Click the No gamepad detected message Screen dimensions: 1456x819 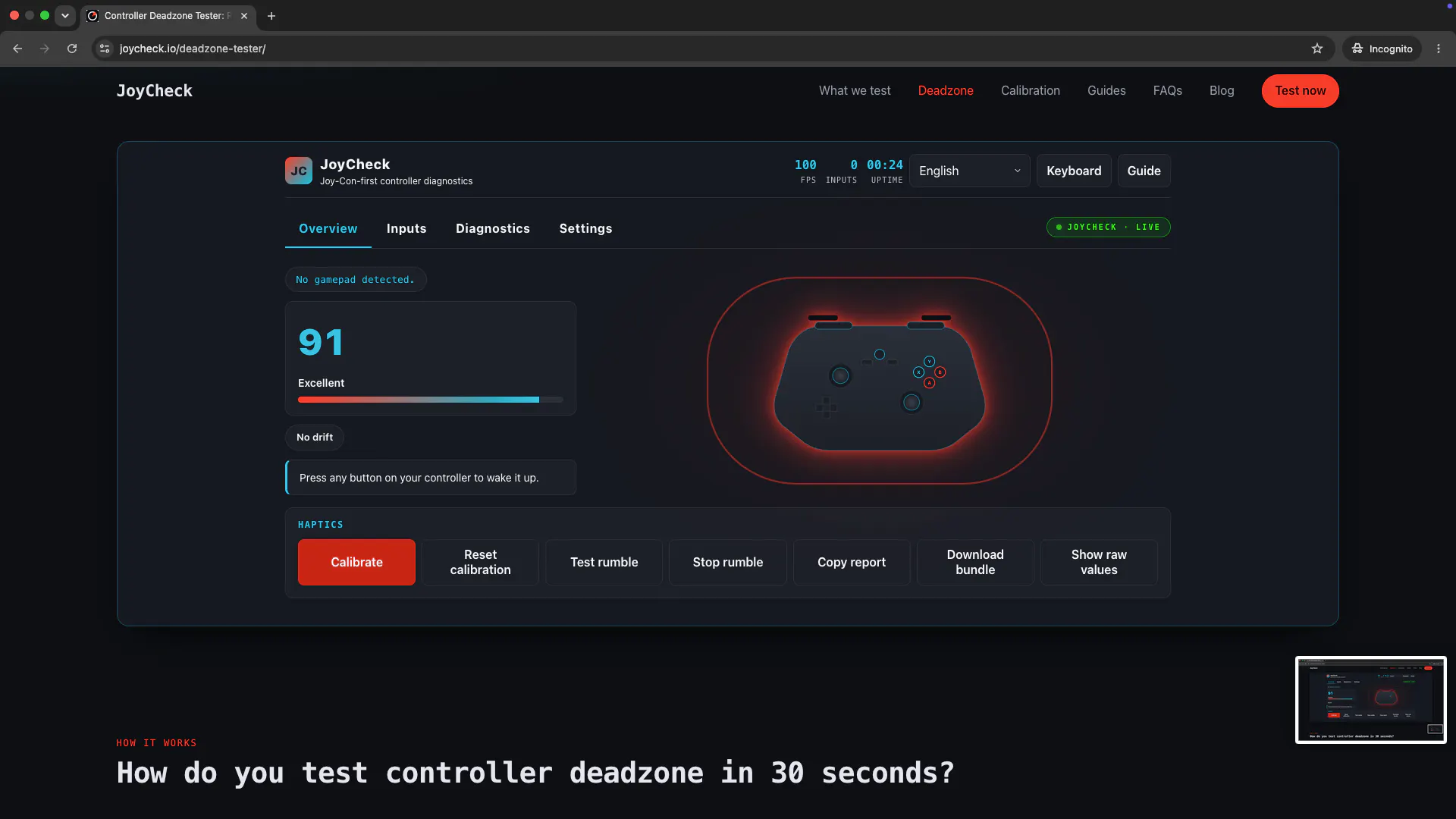tap(355, 279)
